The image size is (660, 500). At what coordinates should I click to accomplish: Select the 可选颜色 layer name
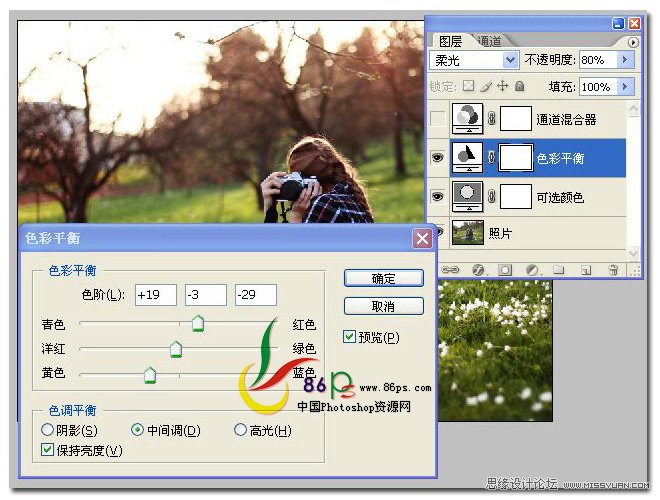pos(560,197)
